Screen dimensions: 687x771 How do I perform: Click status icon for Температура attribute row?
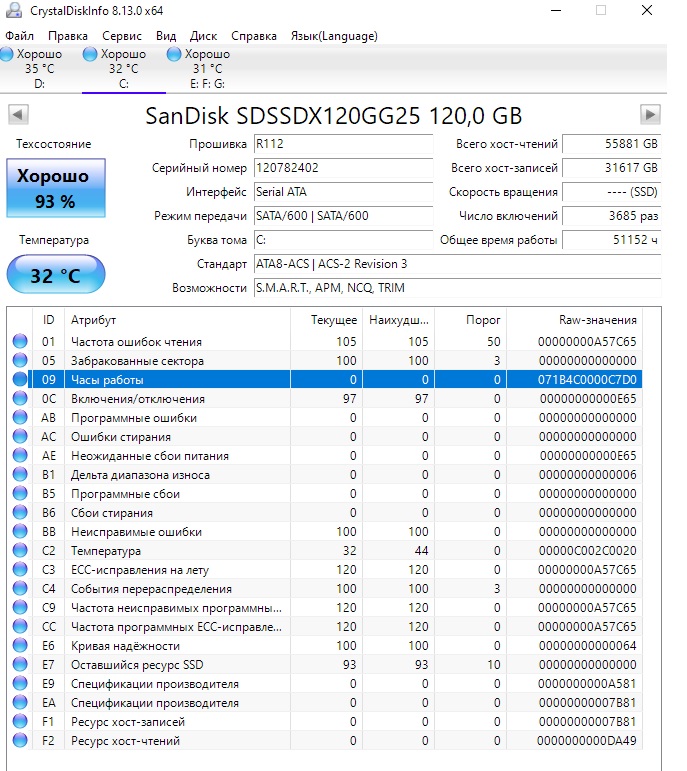tap(20, 551)
